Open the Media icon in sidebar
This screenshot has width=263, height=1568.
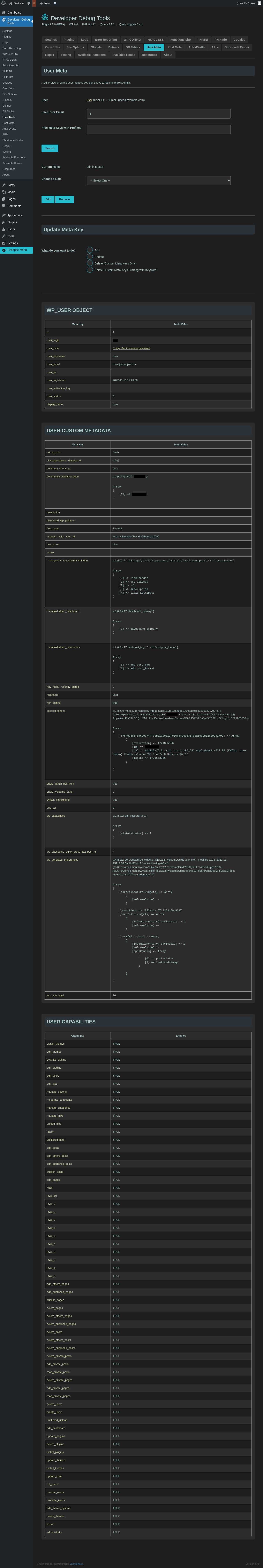[x=4, y=192]
